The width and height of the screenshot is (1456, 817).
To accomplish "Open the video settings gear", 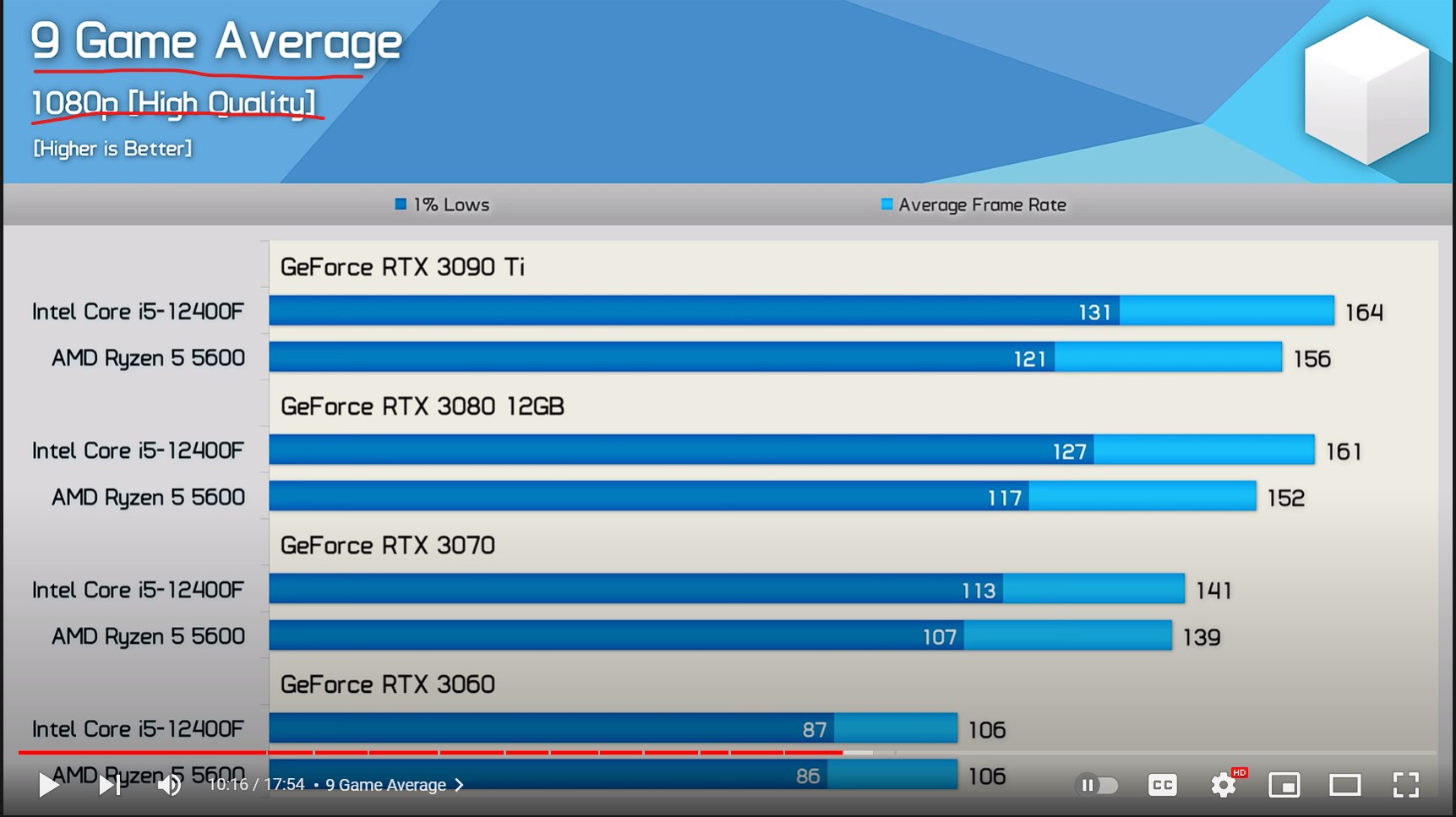I will point(1224,785).
